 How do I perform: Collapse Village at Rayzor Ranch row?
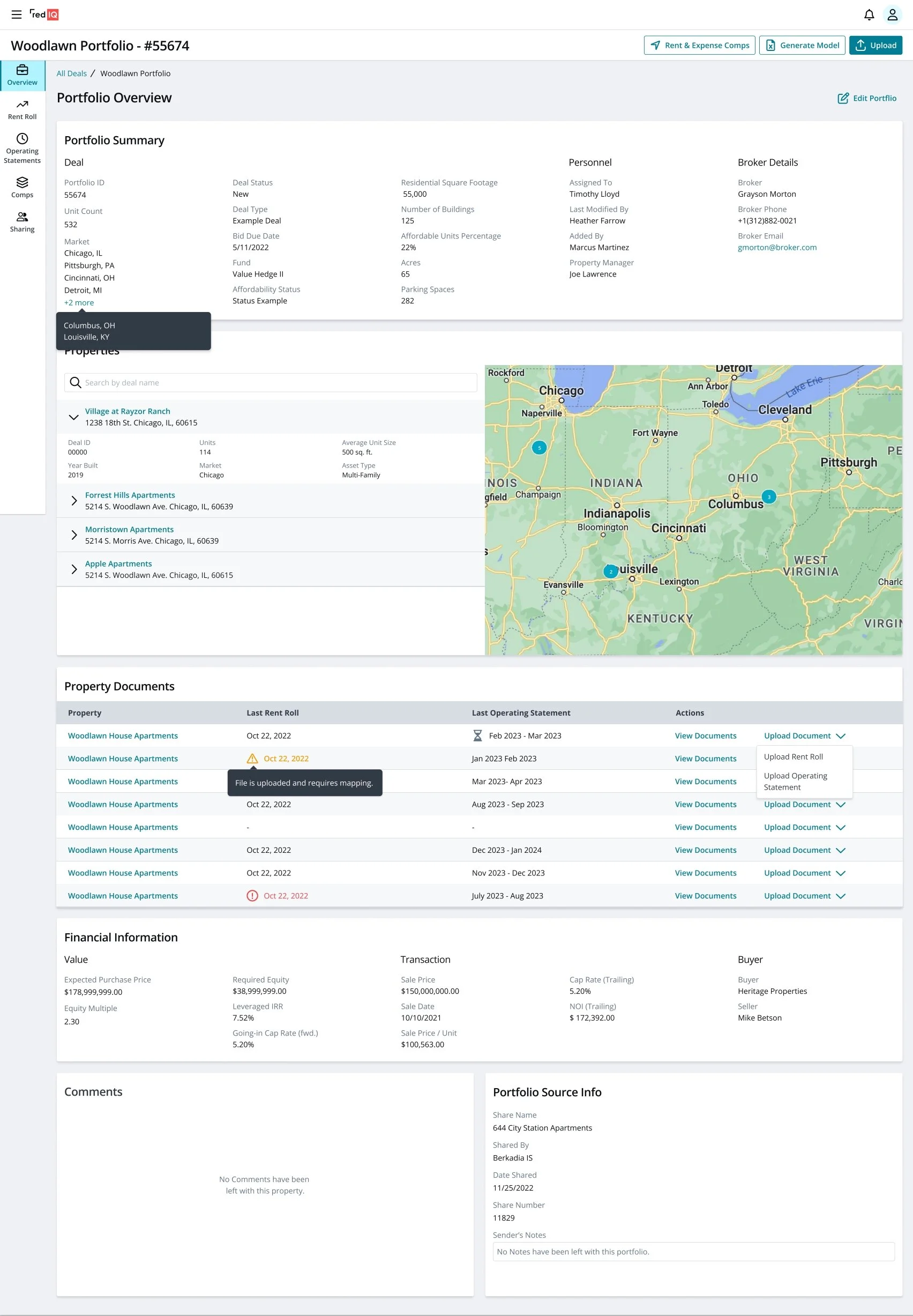tap(73, 417)
